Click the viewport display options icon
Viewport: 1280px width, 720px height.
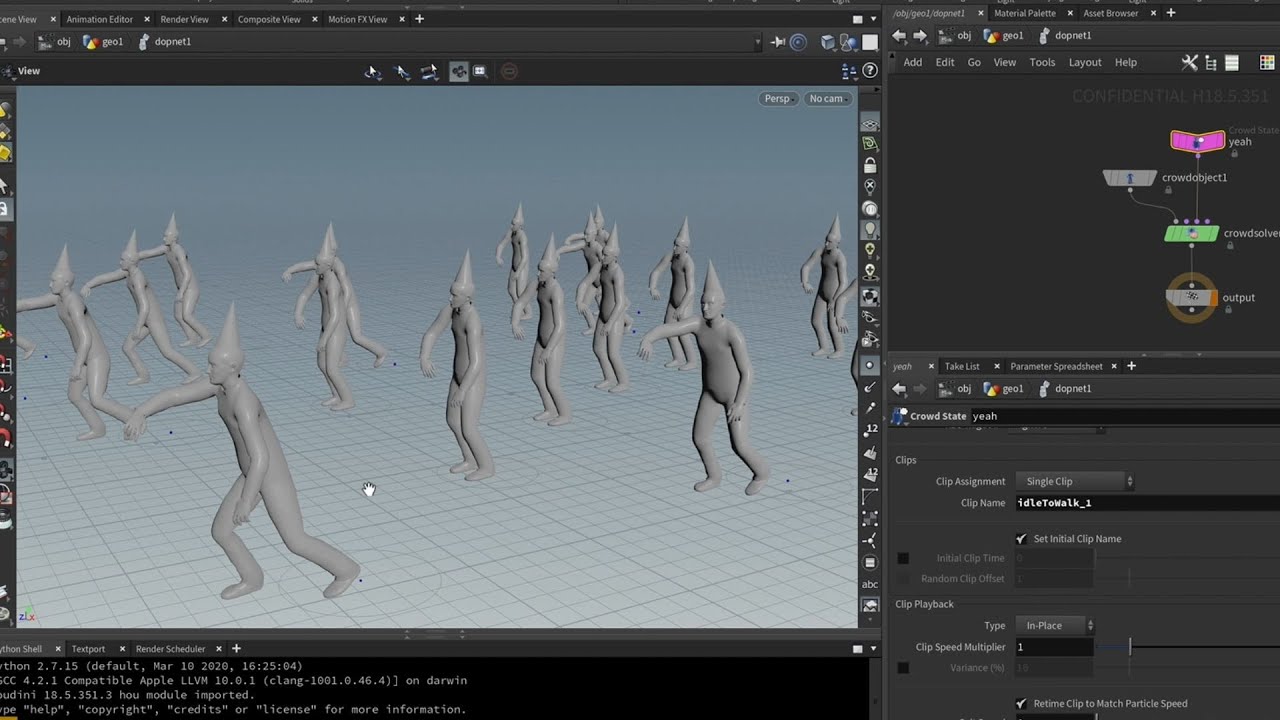point(849,71)
